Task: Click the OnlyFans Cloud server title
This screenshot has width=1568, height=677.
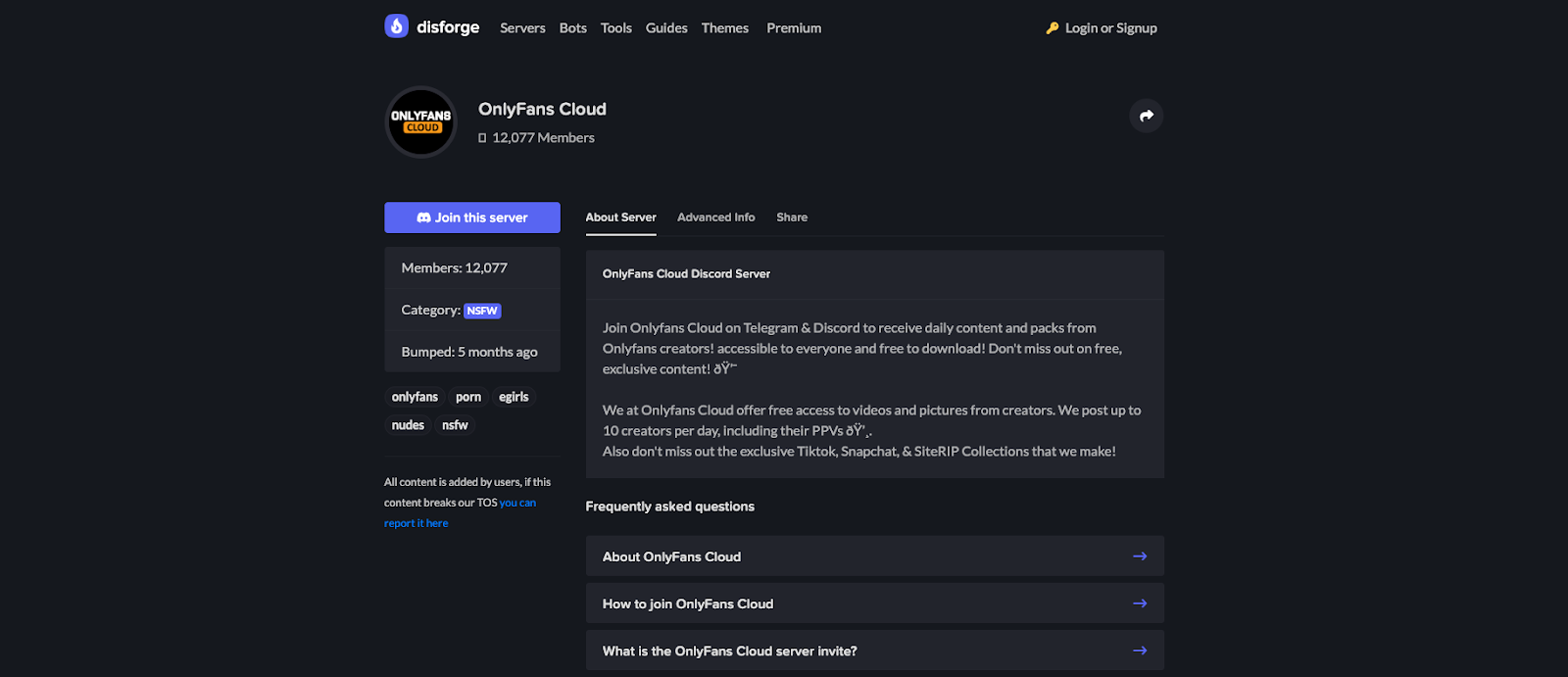Action: tap(542, 109)
